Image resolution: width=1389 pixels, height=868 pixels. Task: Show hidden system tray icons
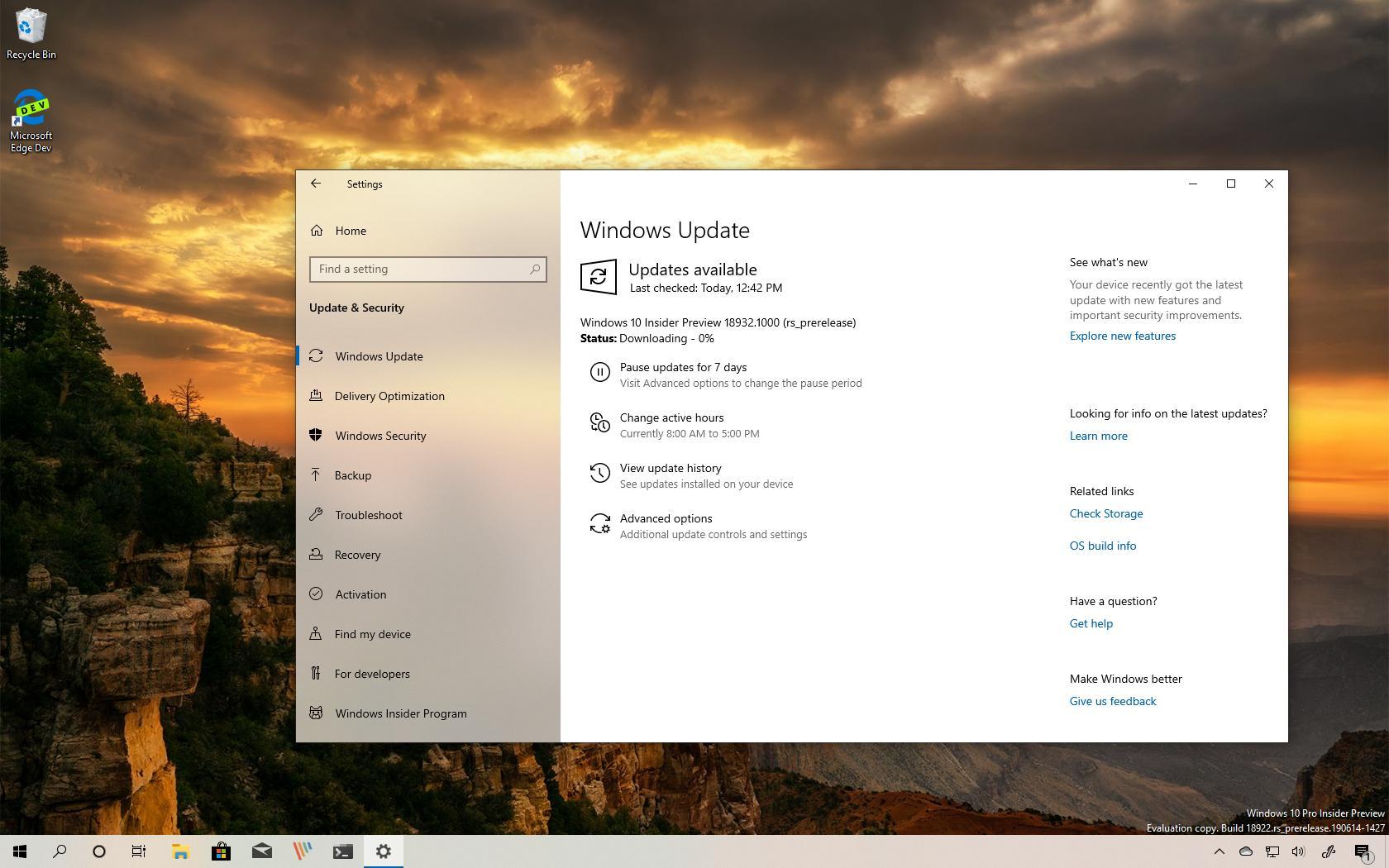click(x=1219, y=851)
